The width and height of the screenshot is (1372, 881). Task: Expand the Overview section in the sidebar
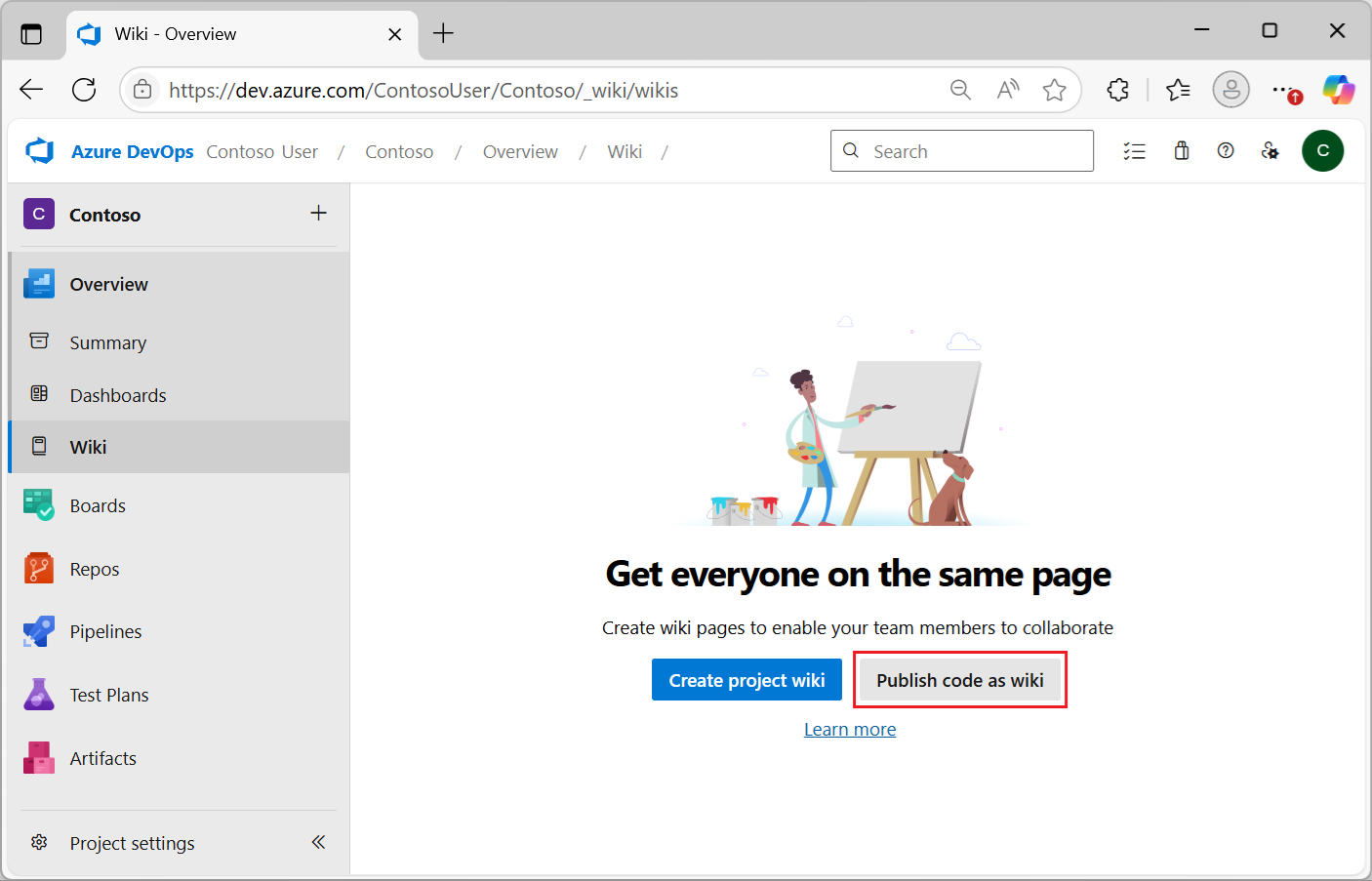click(x=108, y=285)
